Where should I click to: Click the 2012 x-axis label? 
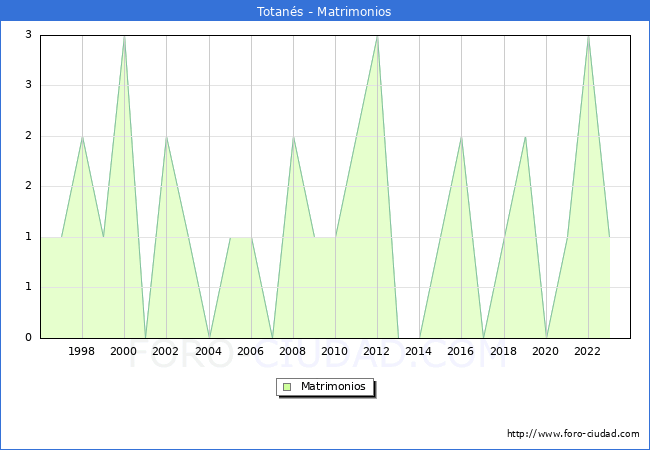point(376,351)
